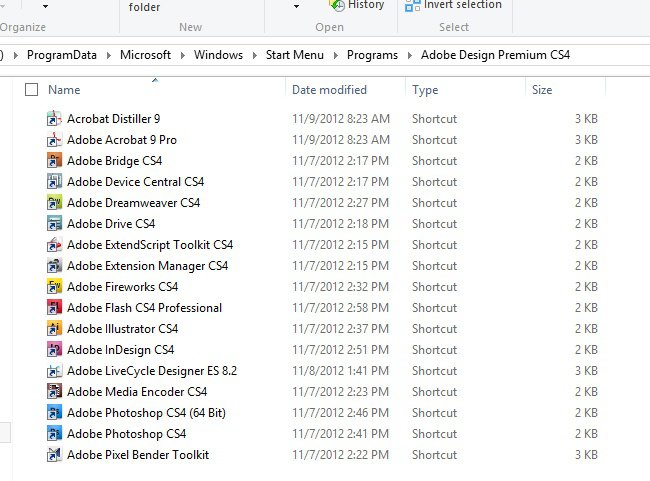Tick the select-all checkbox beside Name header
Image resolution: width=650 pixels, height=481 pixels.
pos(31,90)
